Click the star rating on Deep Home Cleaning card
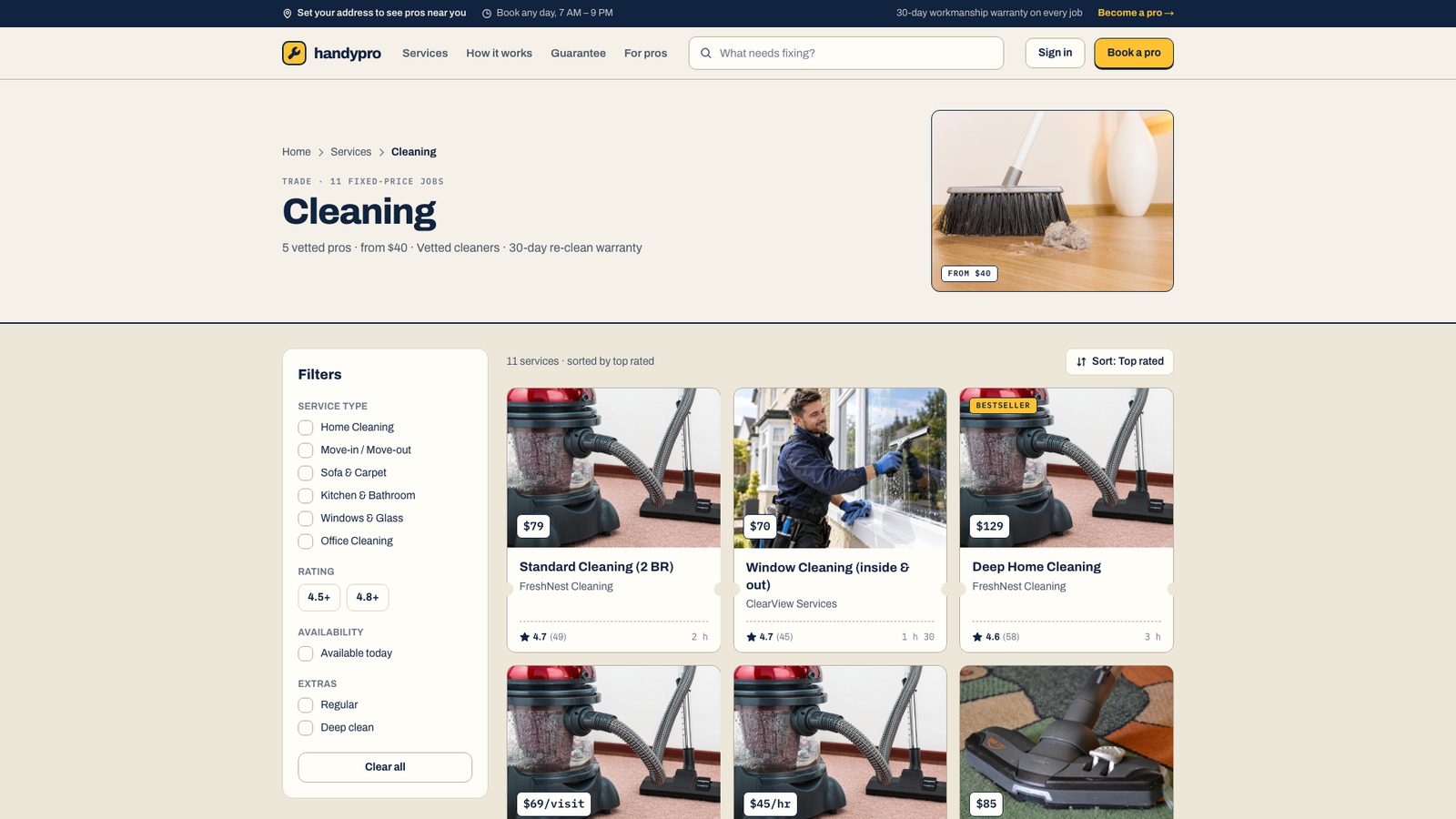This screenshot has width=1456, height=819. tap(996, 637)
